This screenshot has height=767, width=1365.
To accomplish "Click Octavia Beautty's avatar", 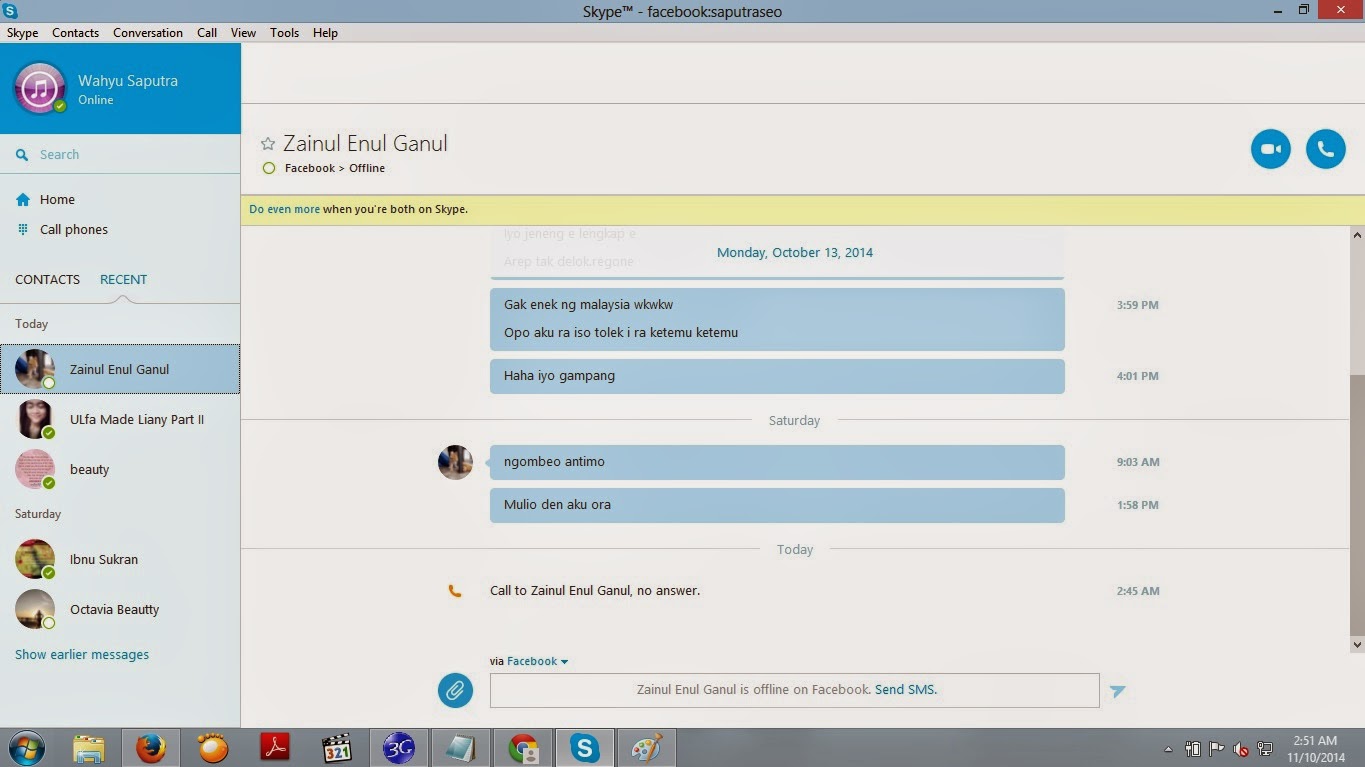I will (35, 609).
